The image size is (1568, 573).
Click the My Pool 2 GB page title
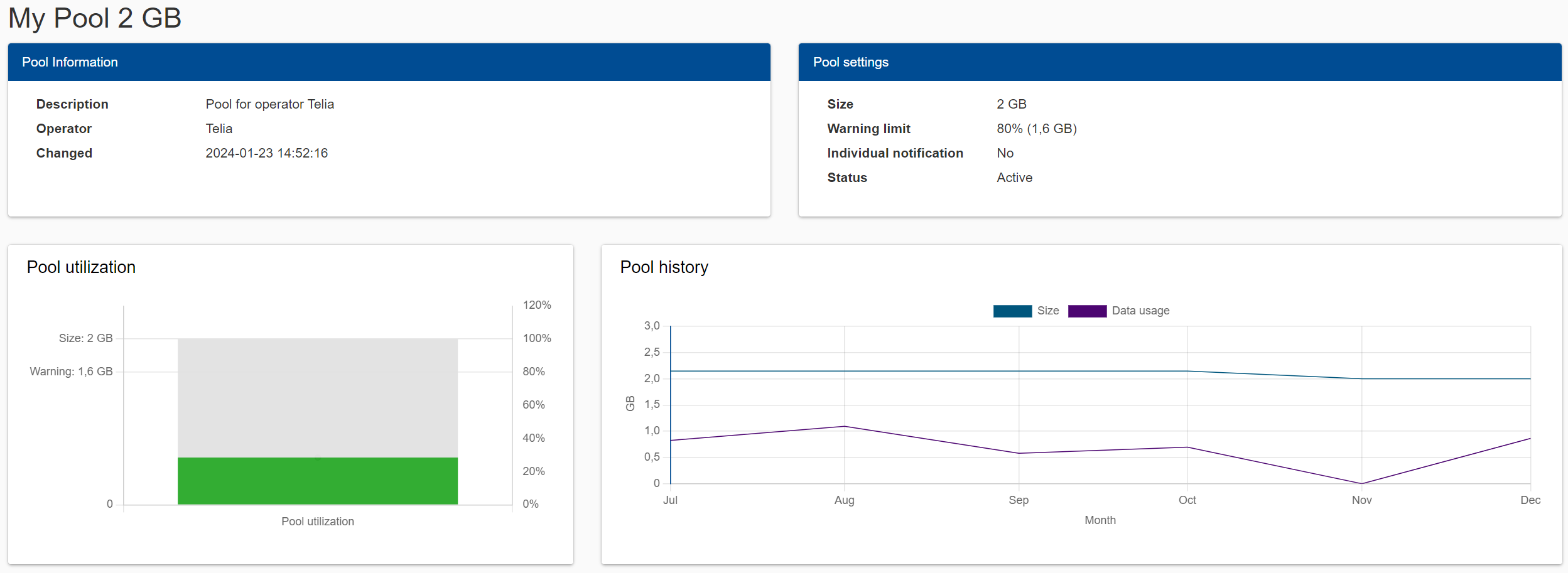[95, 18]
